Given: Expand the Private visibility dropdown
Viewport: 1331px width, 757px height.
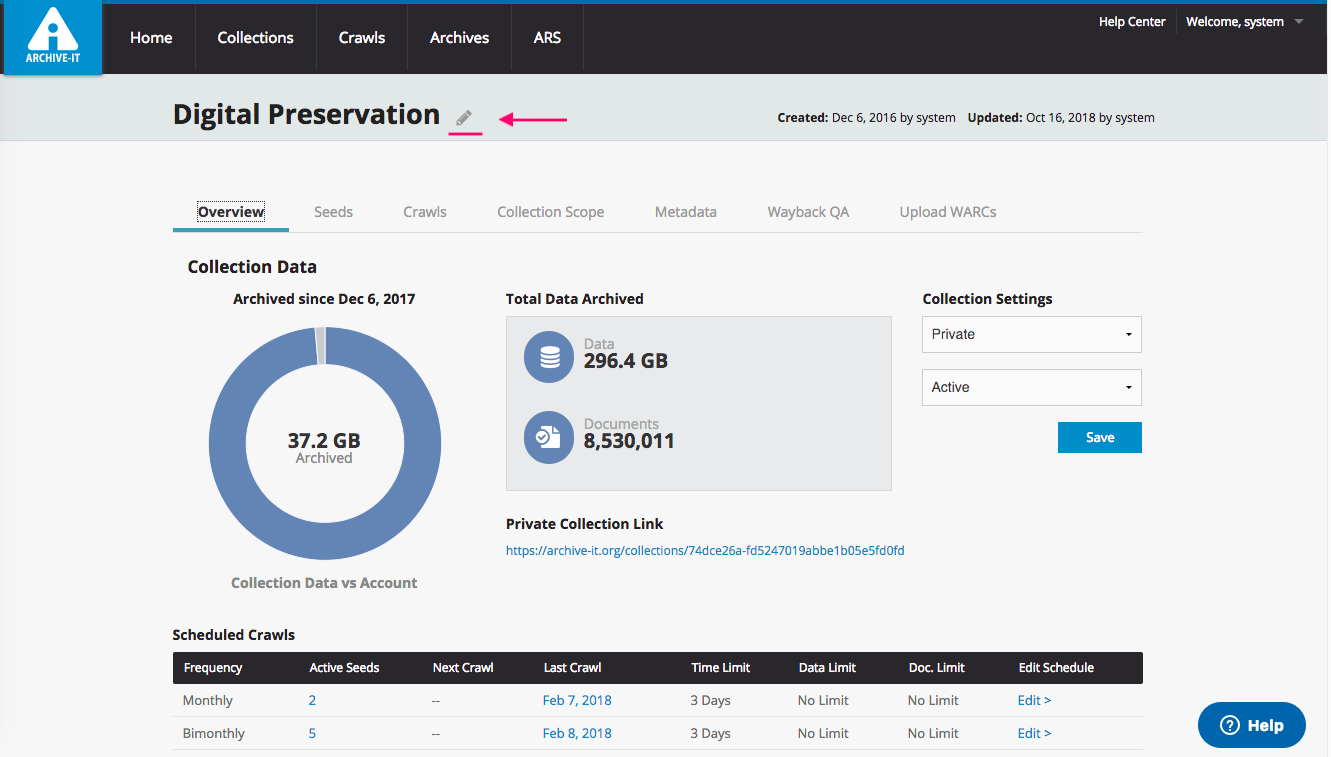Looking at the screenshot, I should click(1031, 334).
